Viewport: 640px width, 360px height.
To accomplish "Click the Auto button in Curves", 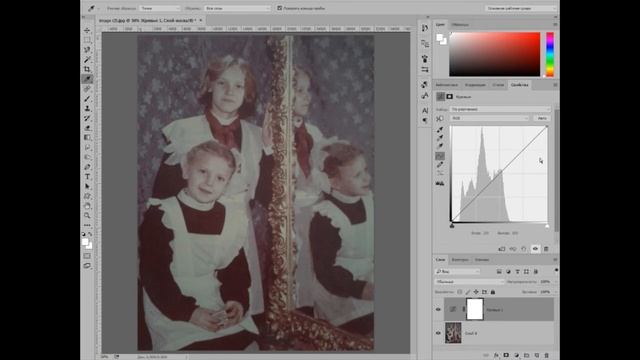I will (x=542, y=118).
